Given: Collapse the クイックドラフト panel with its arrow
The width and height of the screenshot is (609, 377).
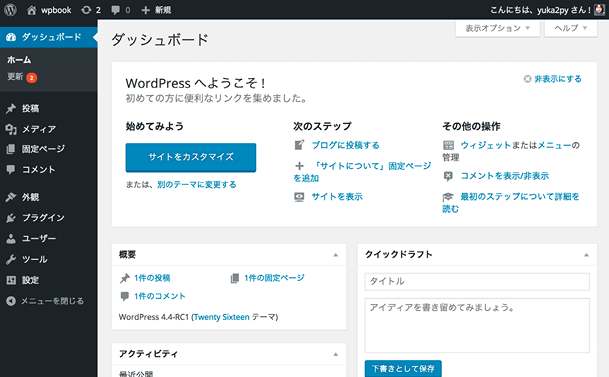Looking at the screenshot, I should click(x=586, y=255).
